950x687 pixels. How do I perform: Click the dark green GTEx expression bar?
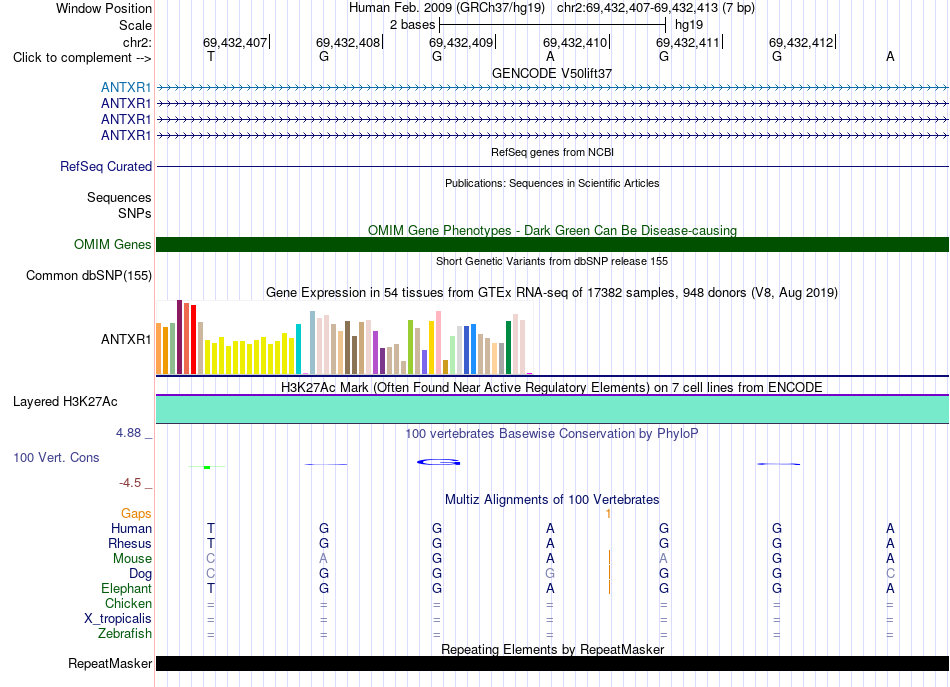click(508, 347)
